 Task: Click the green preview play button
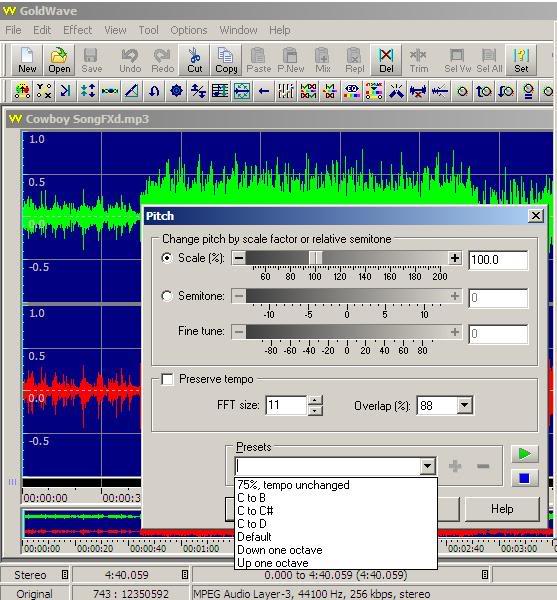pos(524,454)
